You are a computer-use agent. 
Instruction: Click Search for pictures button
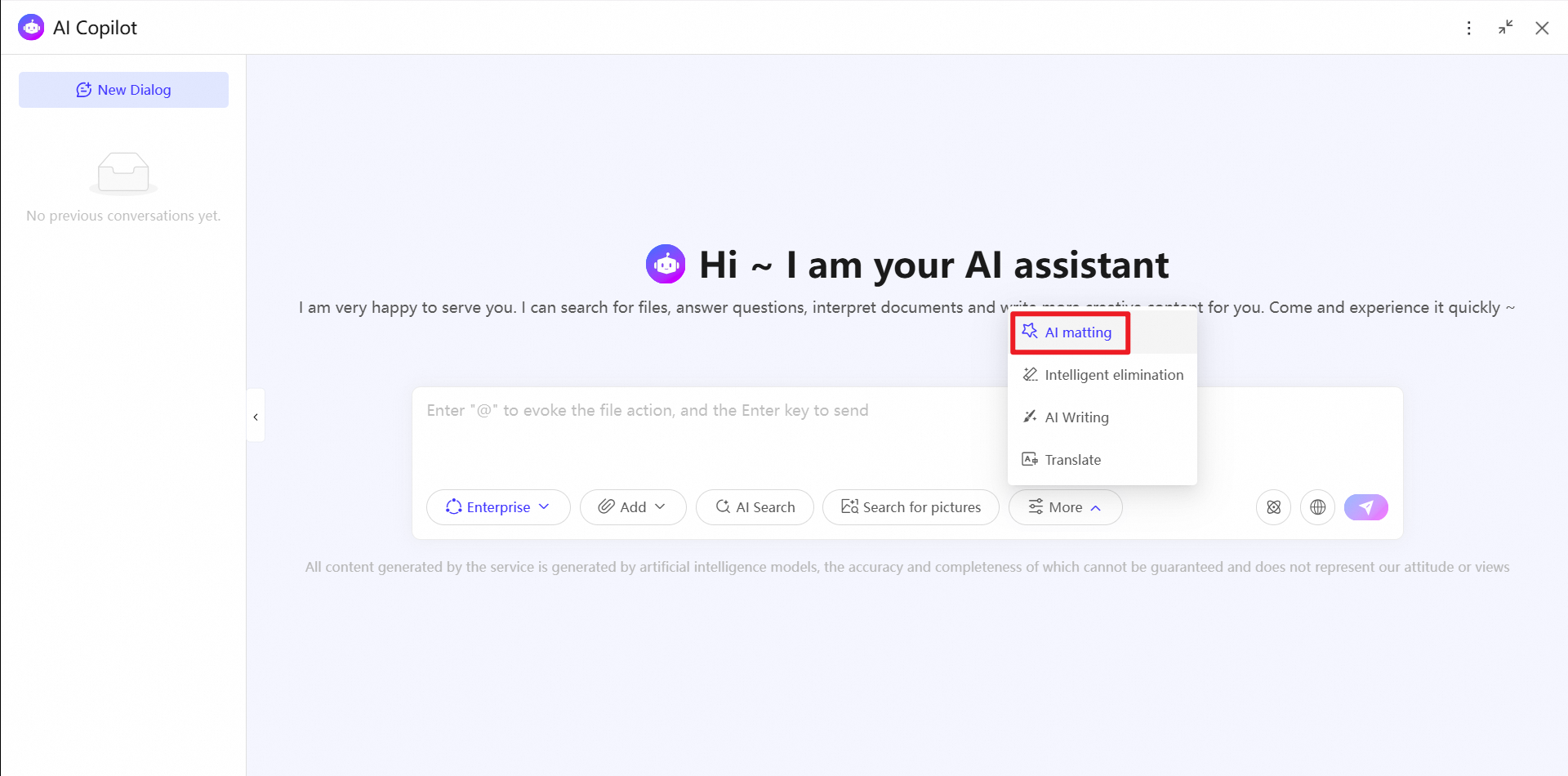[x=911, y=507]
